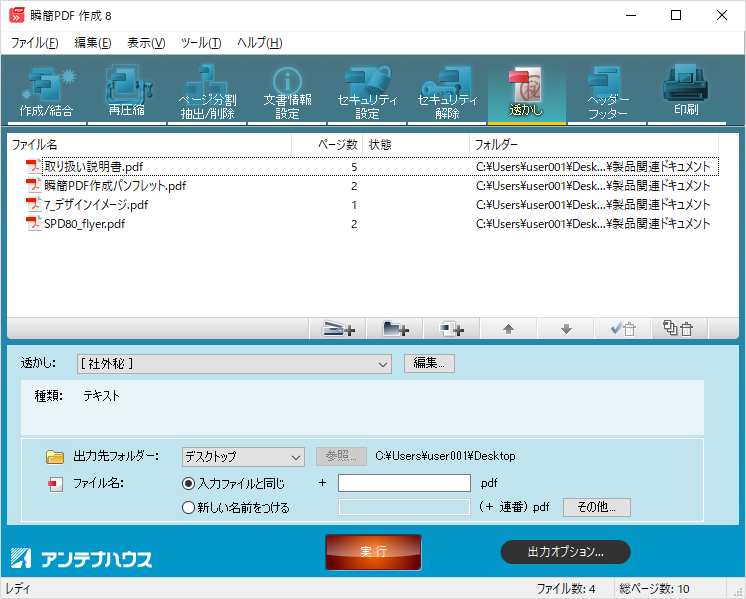Click output path C:¥Users¥user001¥Desktop text
The width and height of the screenshot is (746, 599).
point(445,456)
